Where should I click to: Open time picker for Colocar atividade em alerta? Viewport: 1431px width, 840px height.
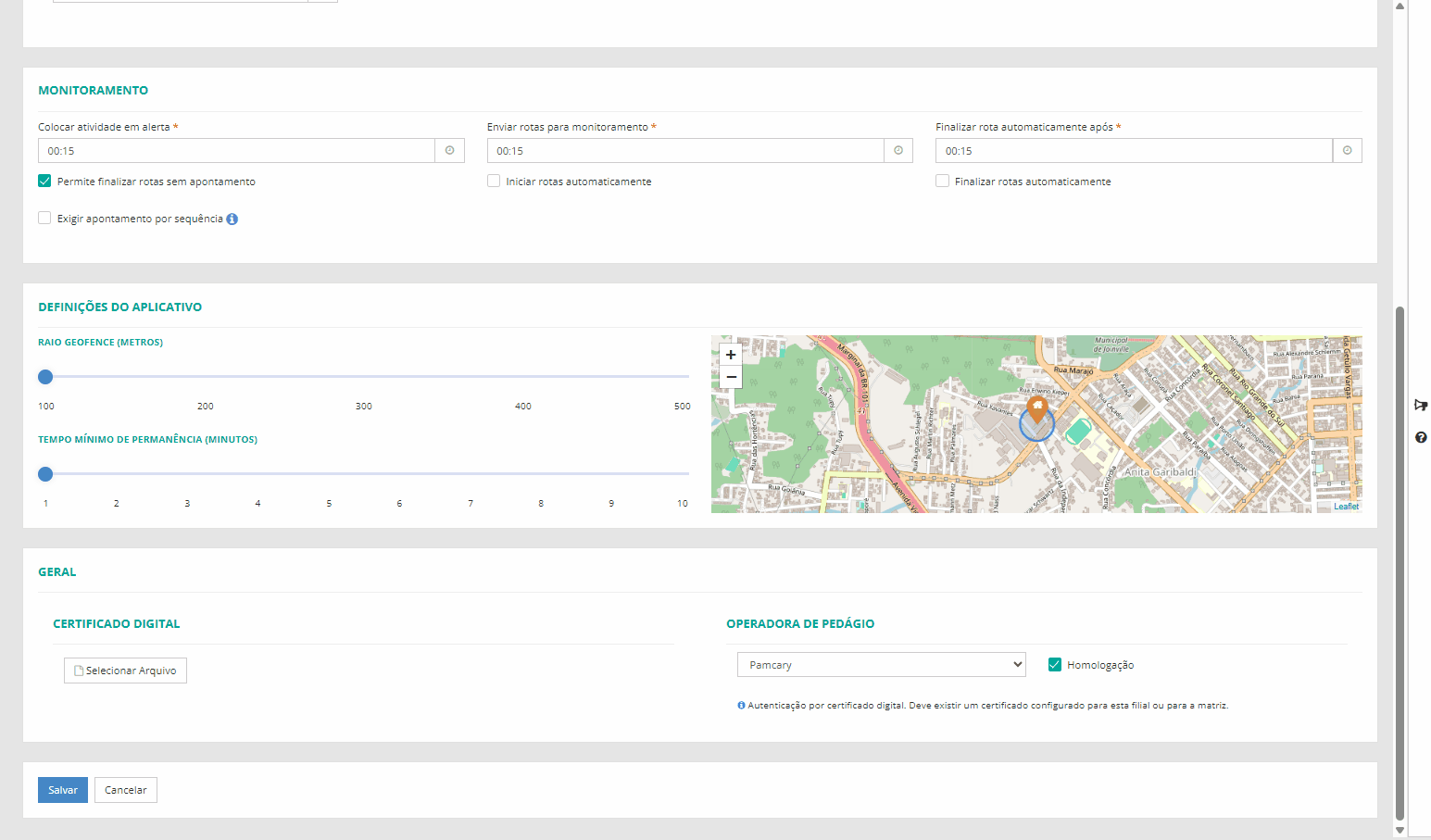(449, 151)
